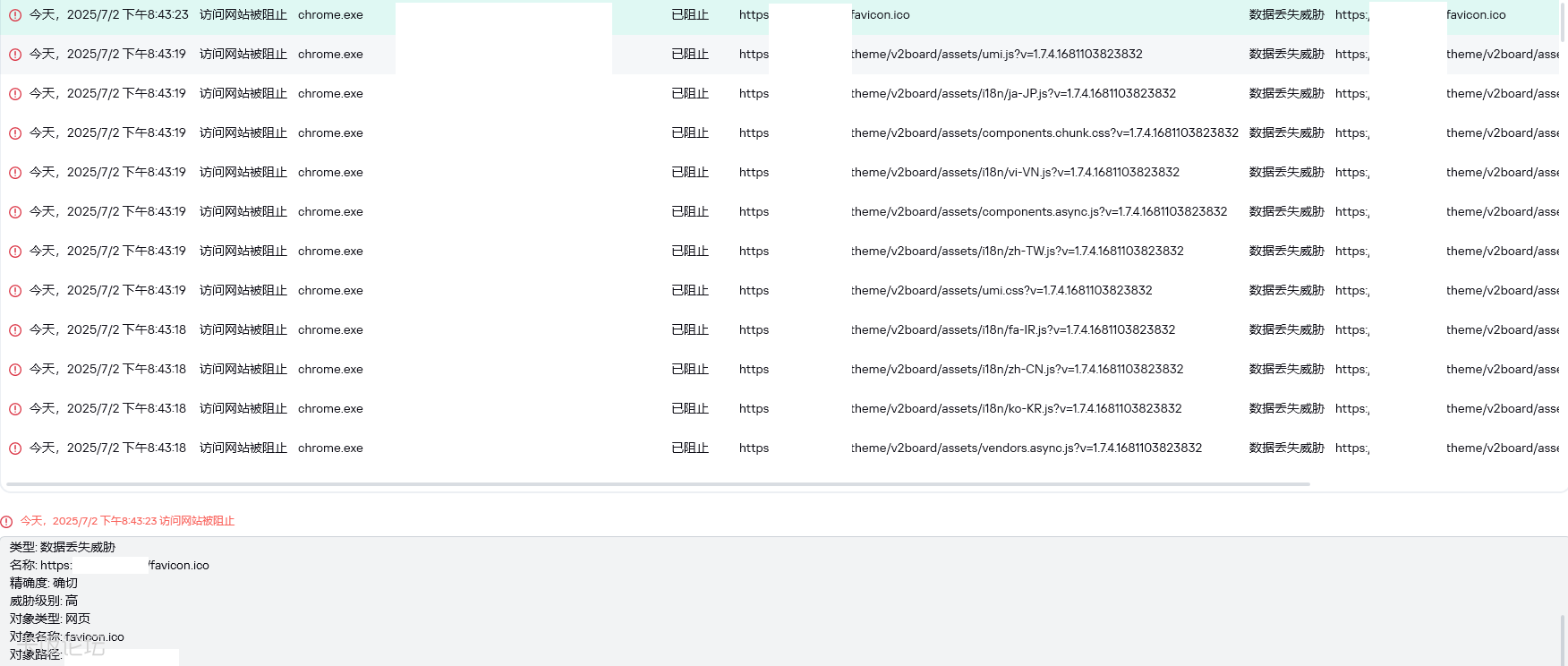The width and height of the screenshot is (1568, 666).
Task: Select the umi.js?v=1.7.4.1681103823832 URL cell
Action: [996, 54]
